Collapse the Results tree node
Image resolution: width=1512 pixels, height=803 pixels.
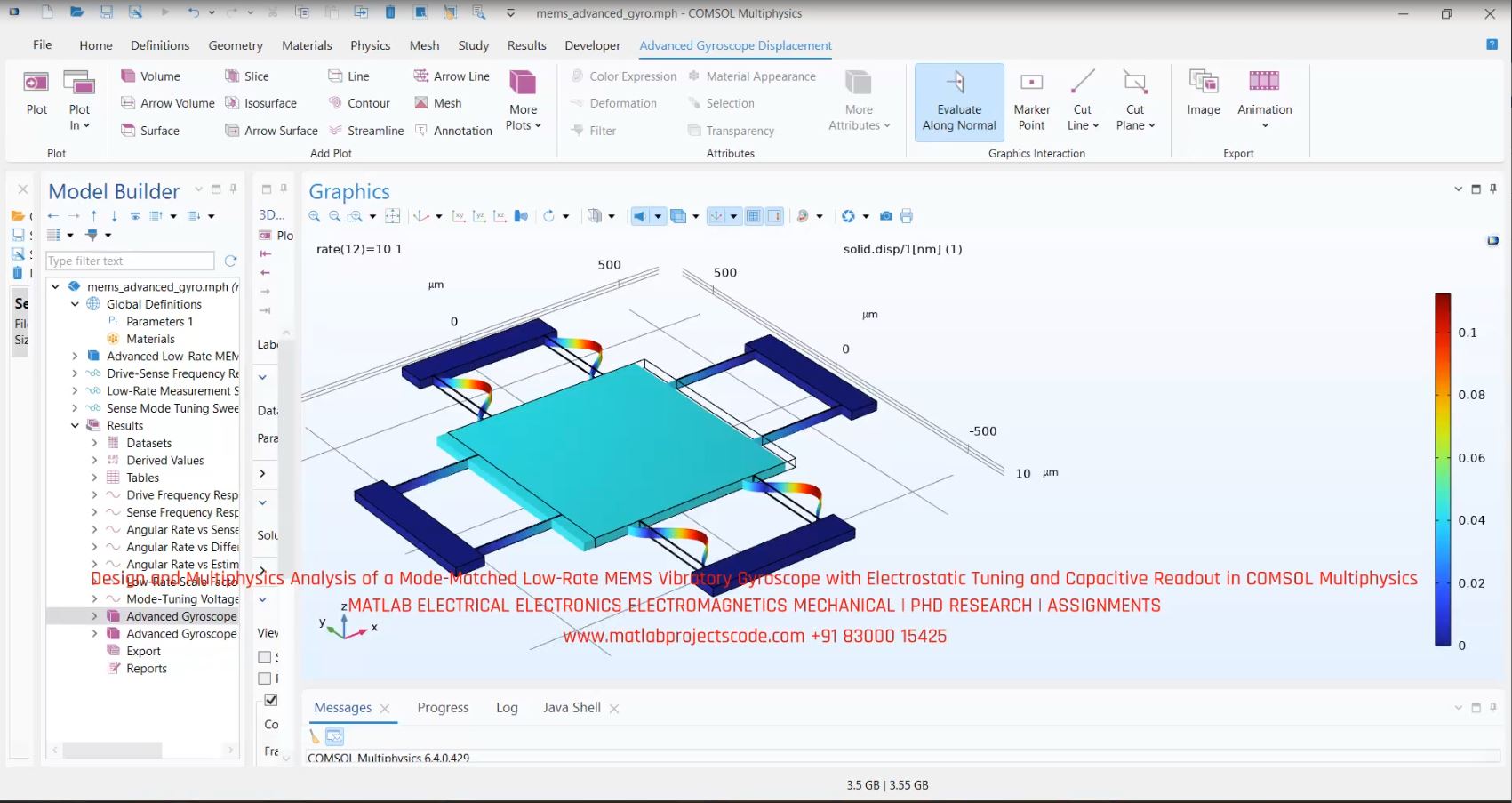[76, 426]
